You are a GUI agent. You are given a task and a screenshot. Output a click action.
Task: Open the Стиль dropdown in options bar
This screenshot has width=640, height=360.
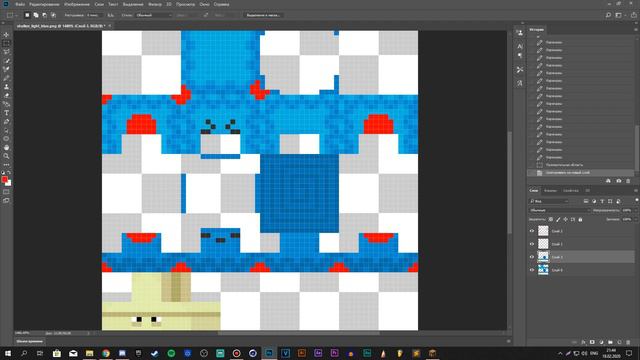(x=154, y=15)
